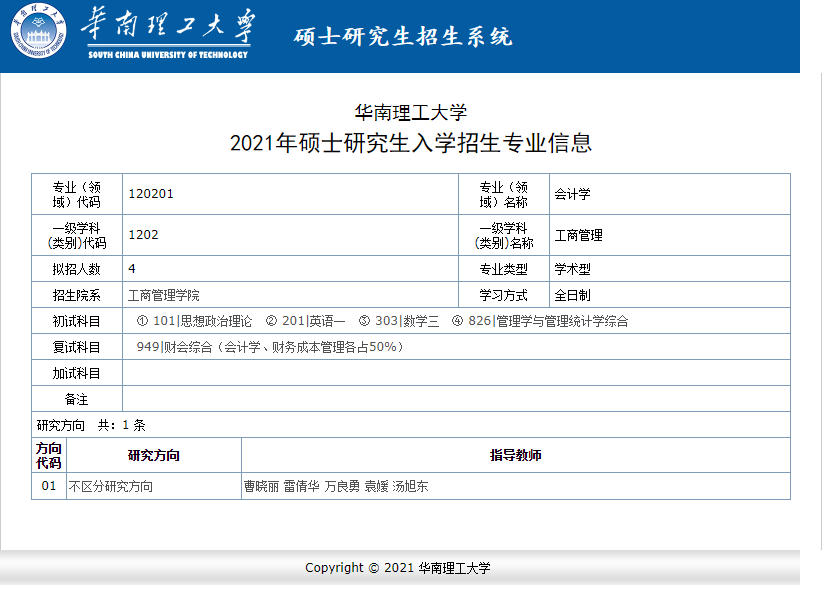
Task: Click the 硕士研究生招生系统 header title
Action: point(403,37)
